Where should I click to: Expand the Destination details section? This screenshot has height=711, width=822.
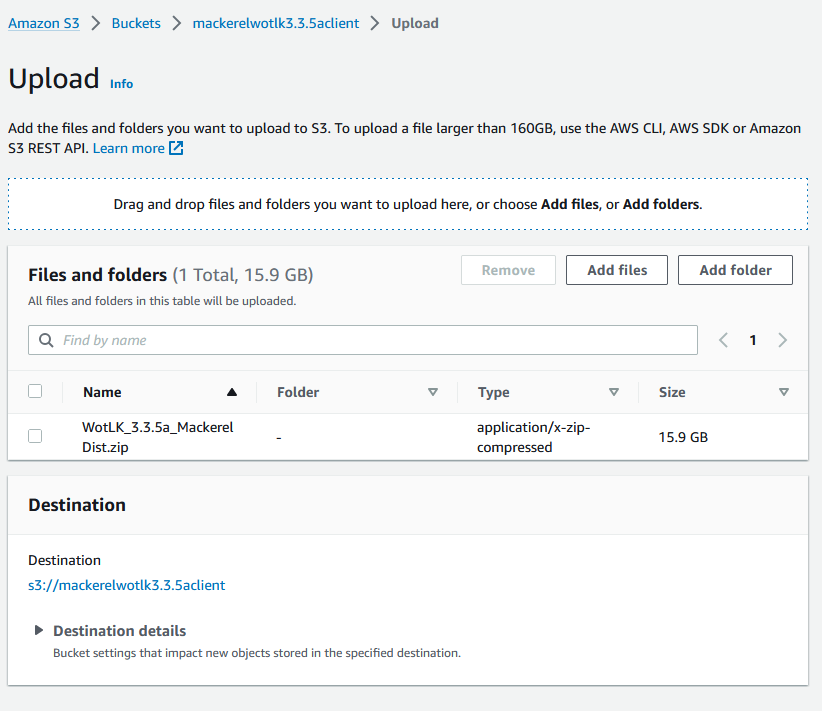pyautogui.click(x=39, y=630)
